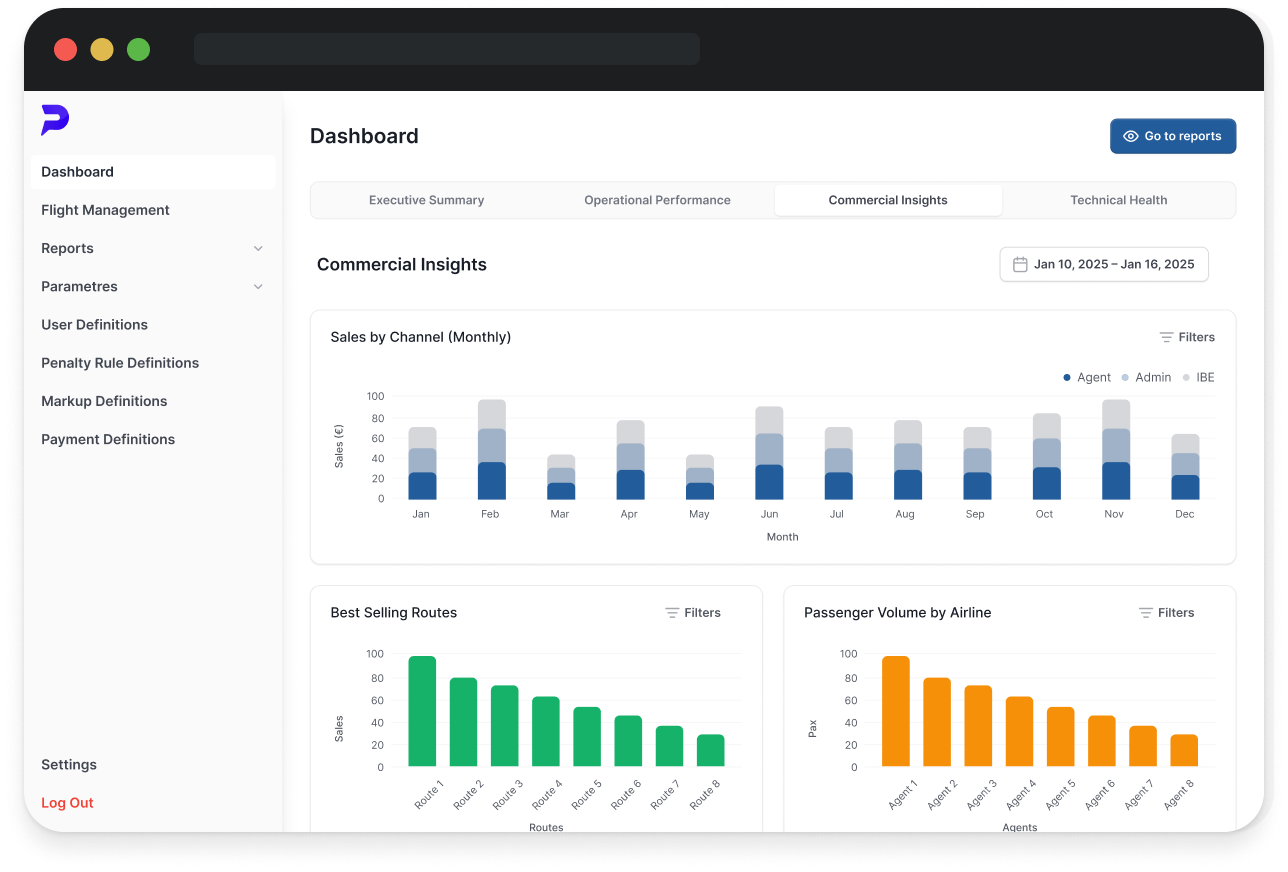Open Settings in the sidebar
The width and height of the screenshot is (1288, 872).
69,765
